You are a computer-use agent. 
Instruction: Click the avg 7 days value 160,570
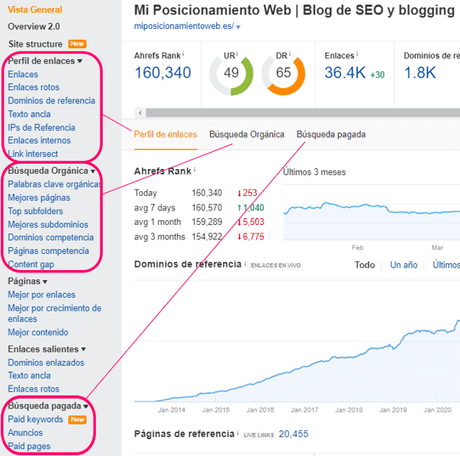[x=207, y=208]
